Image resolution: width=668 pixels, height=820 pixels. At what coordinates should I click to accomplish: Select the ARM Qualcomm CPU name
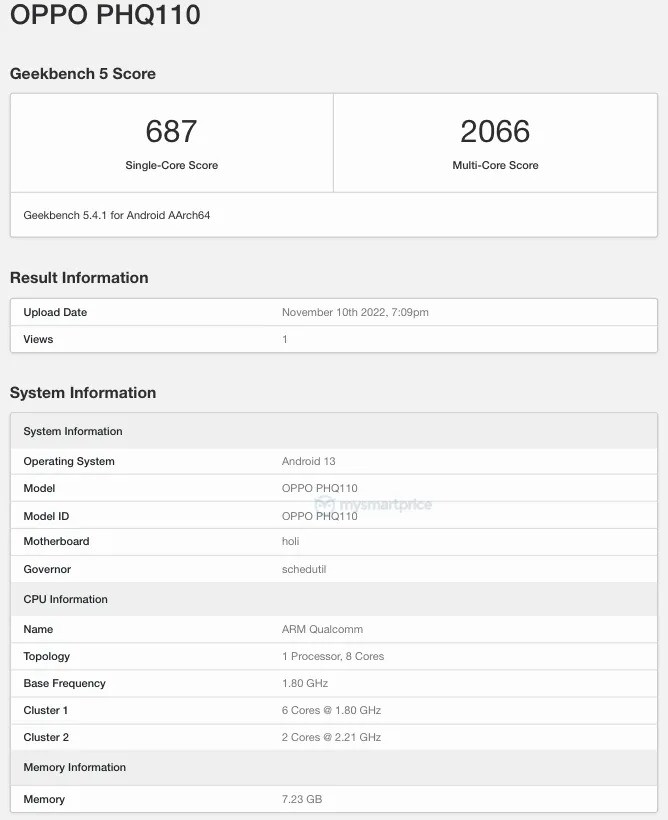(322, 629)
